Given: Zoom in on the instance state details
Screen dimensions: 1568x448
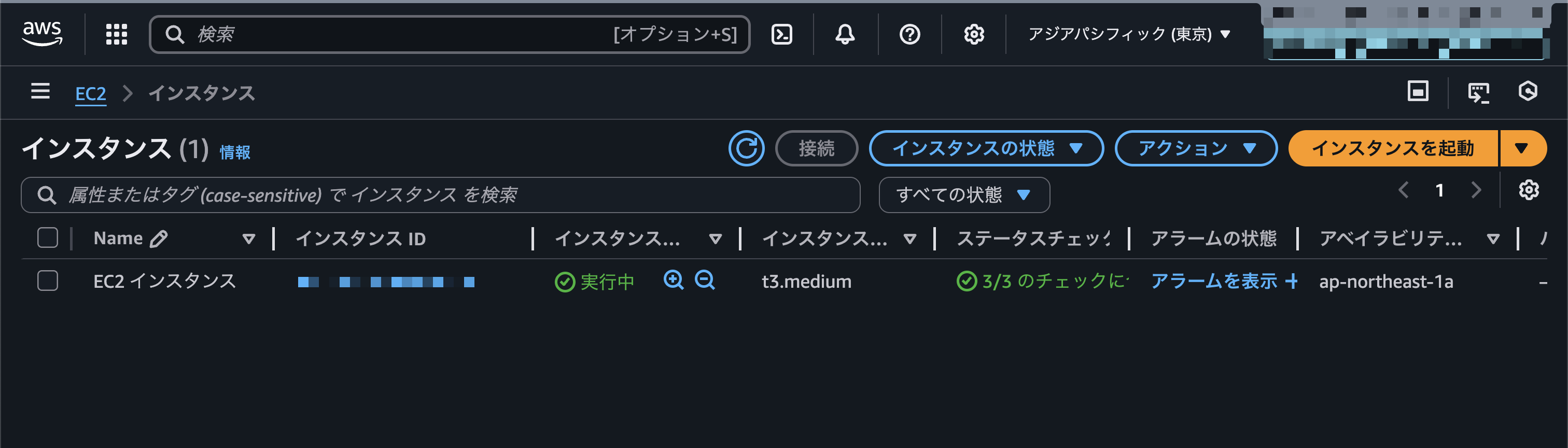Looking at the screenshot, I should 673,281.
